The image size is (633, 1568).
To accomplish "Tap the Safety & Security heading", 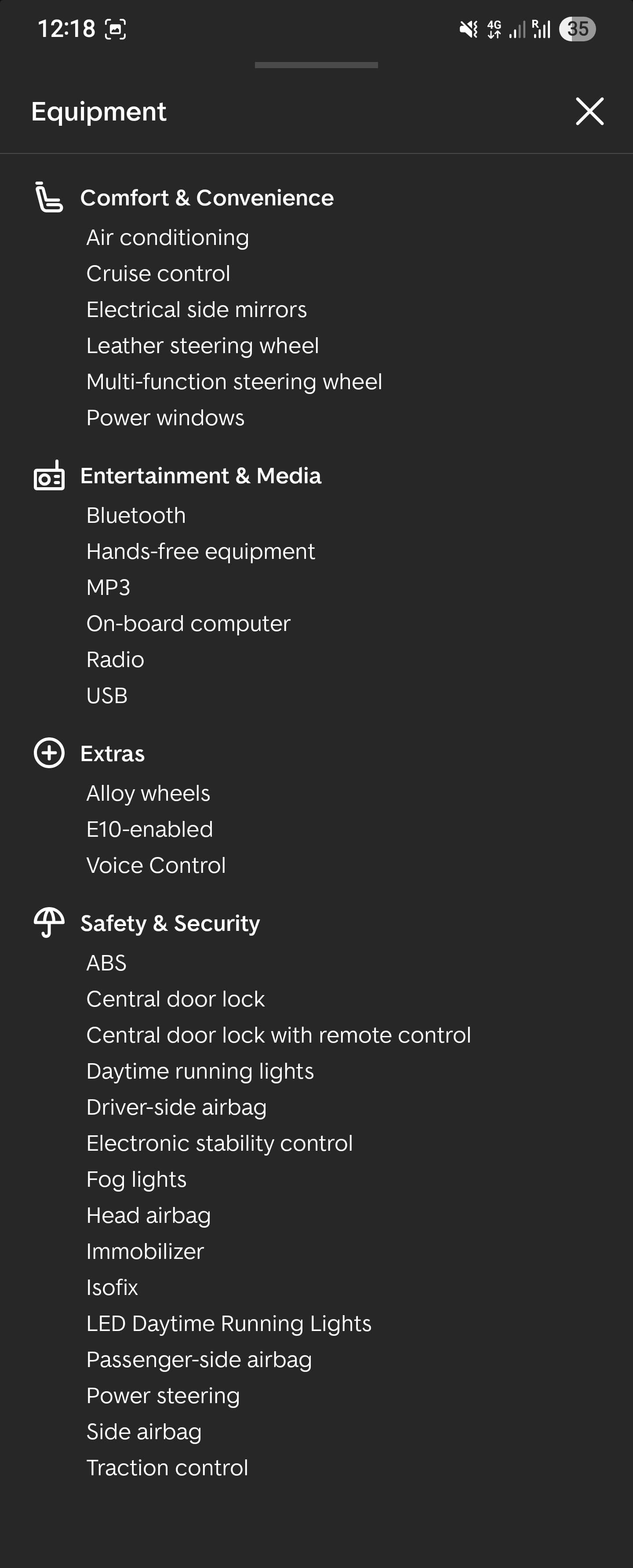I will click(170, 923).
